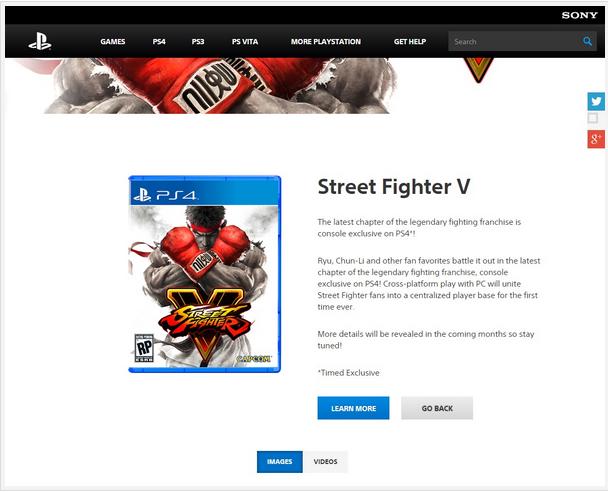Image resolution: width=608 pixels, height=492 pixels.
Task: Open the PS4 menu
Action: (159, 41)
